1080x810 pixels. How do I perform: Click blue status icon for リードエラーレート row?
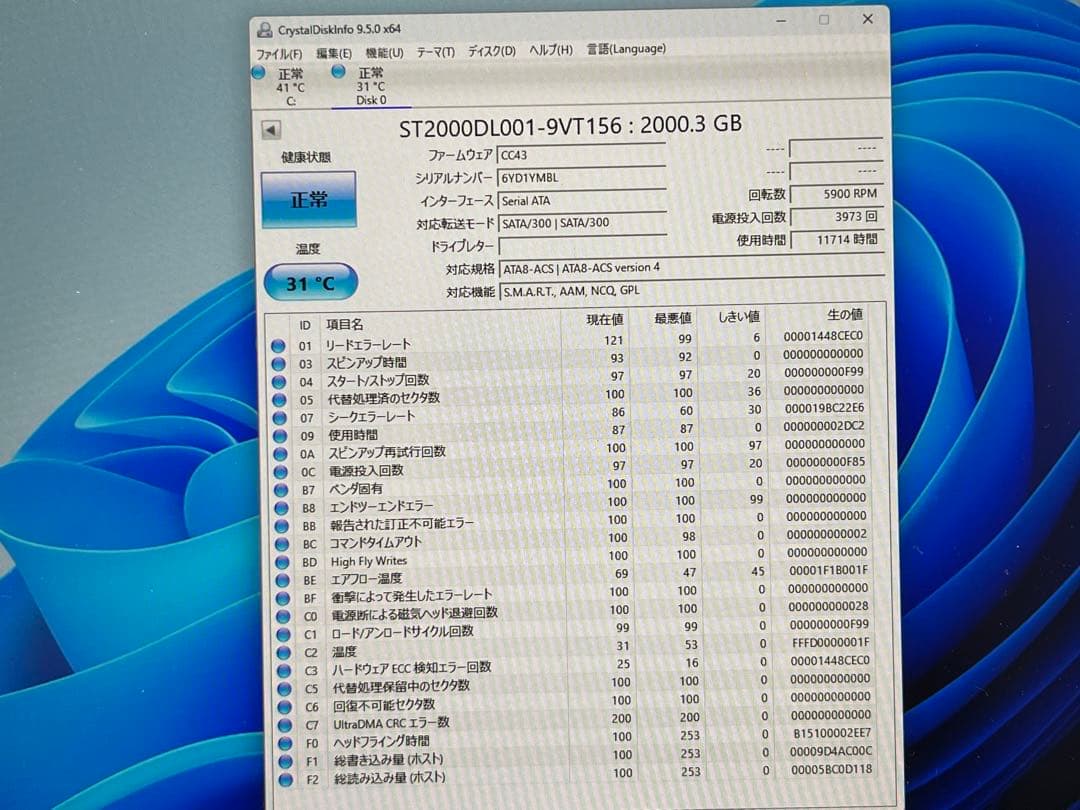click(279, 346)
